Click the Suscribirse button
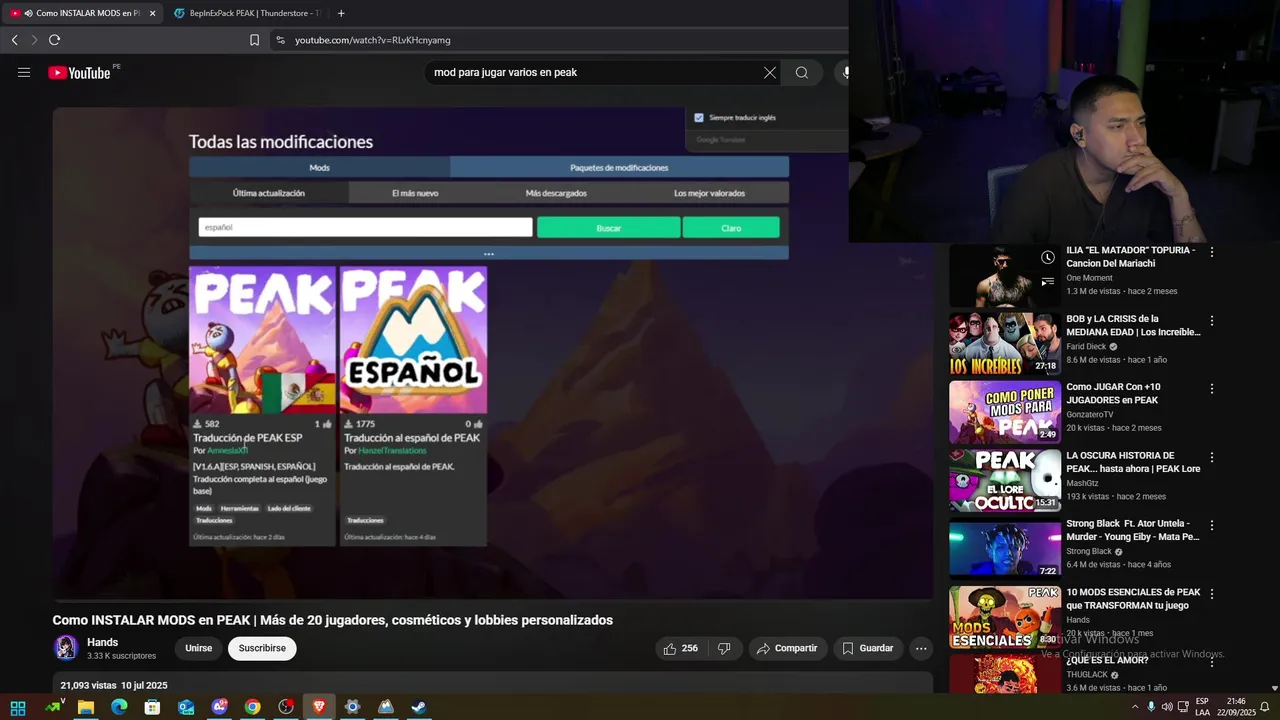 point(262,648)
